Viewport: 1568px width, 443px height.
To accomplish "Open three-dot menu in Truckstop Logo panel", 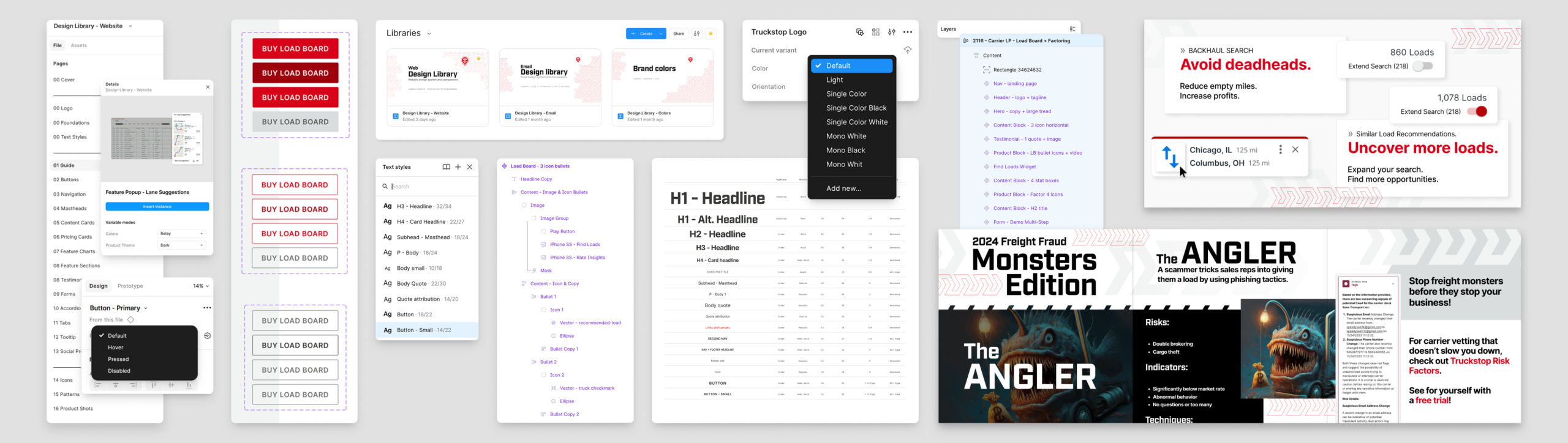I will pos(907,32).
